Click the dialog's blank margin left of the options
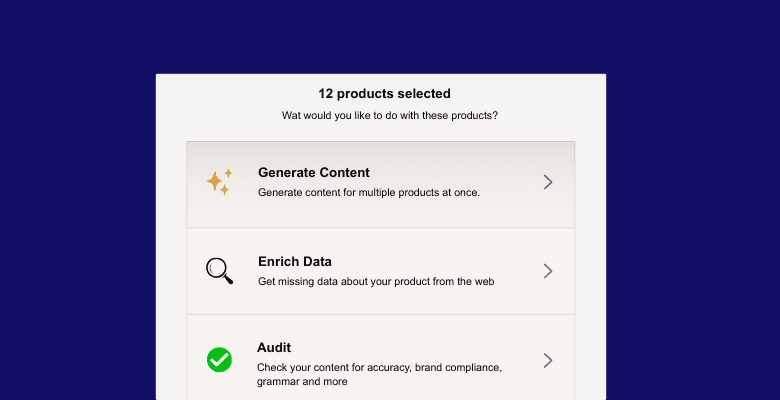The width and height of the screenshot is (780, 400). click(171, 250)
